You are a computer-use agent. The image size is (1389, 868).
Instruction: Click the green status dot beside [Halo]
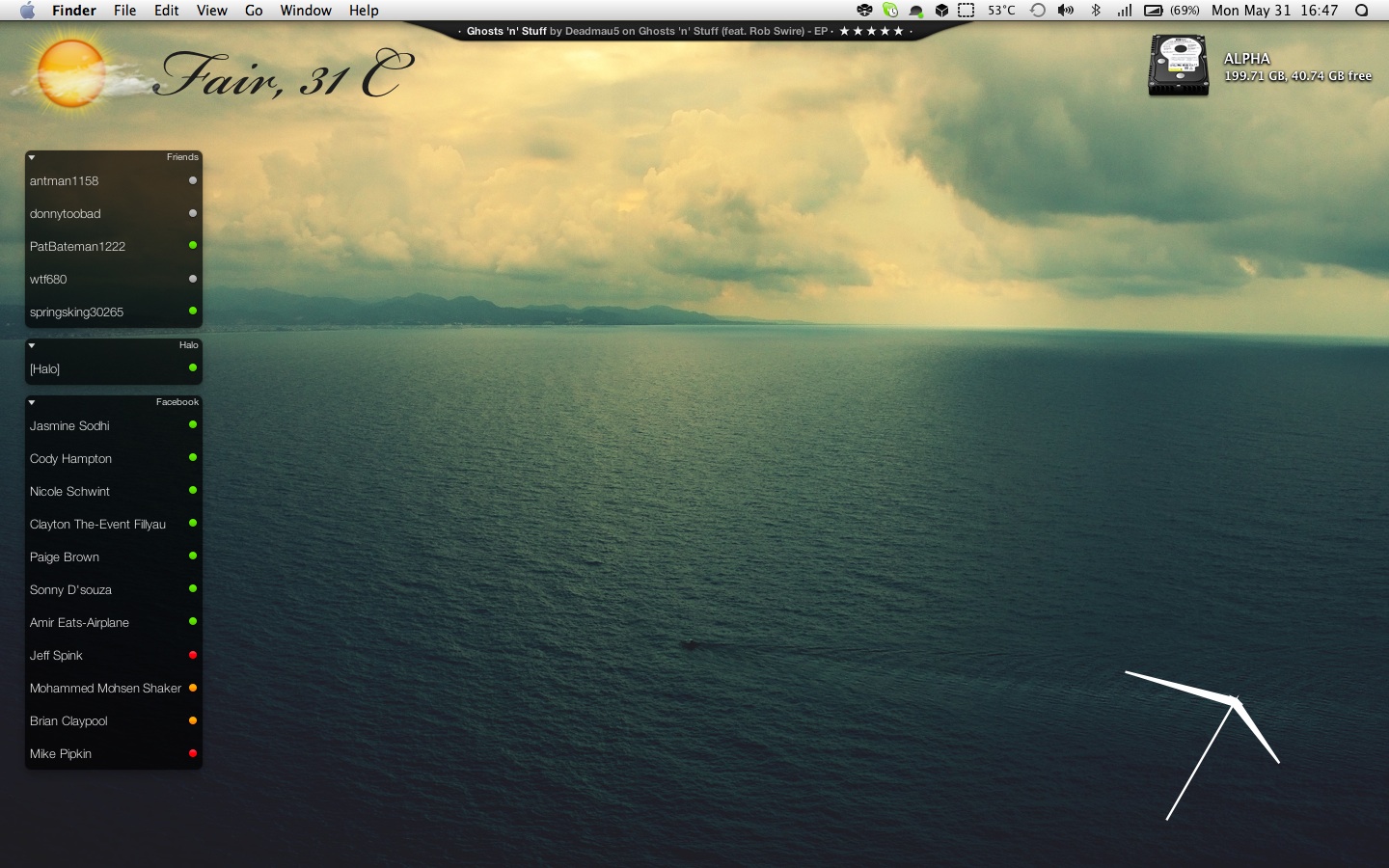click(x=193, y=367)
